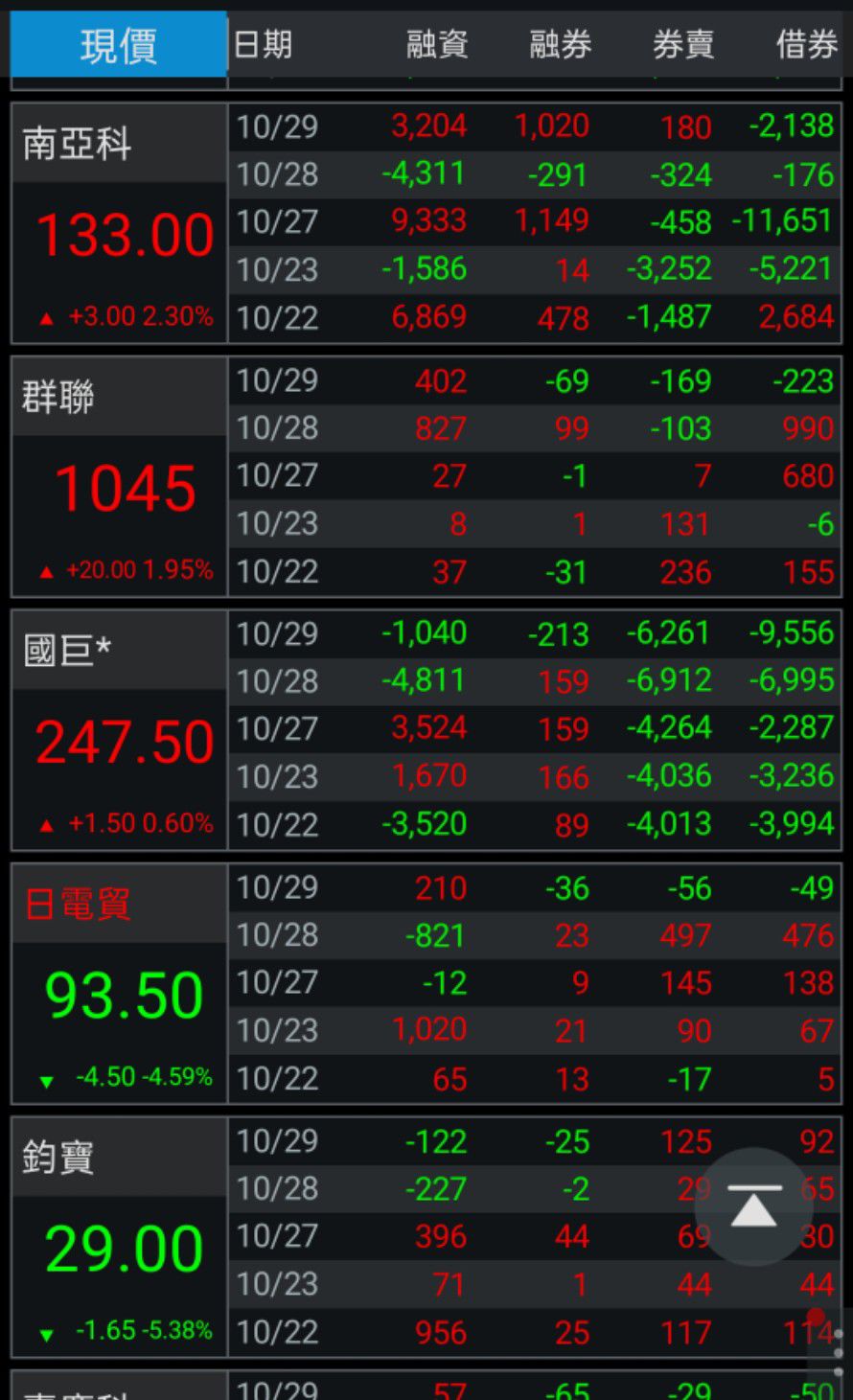Select 南亞科 融資 value 3,204
853x1400 pixels.
click(428, 126)
